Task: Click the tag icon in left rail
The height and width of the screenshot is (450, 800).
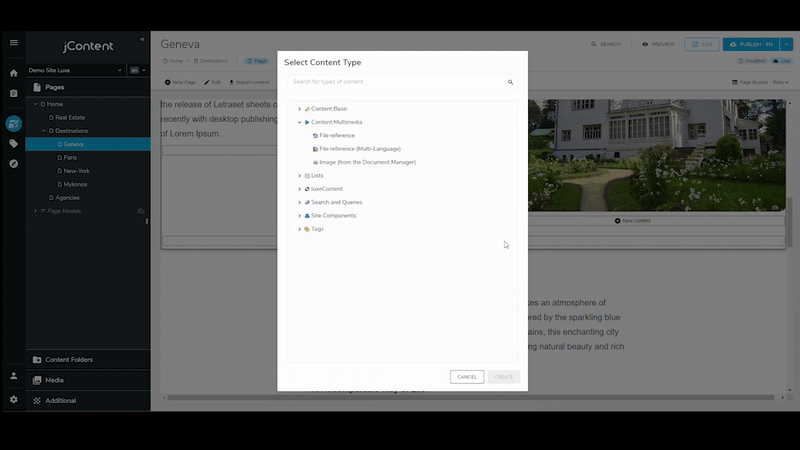Action: (x=13, y=143)
